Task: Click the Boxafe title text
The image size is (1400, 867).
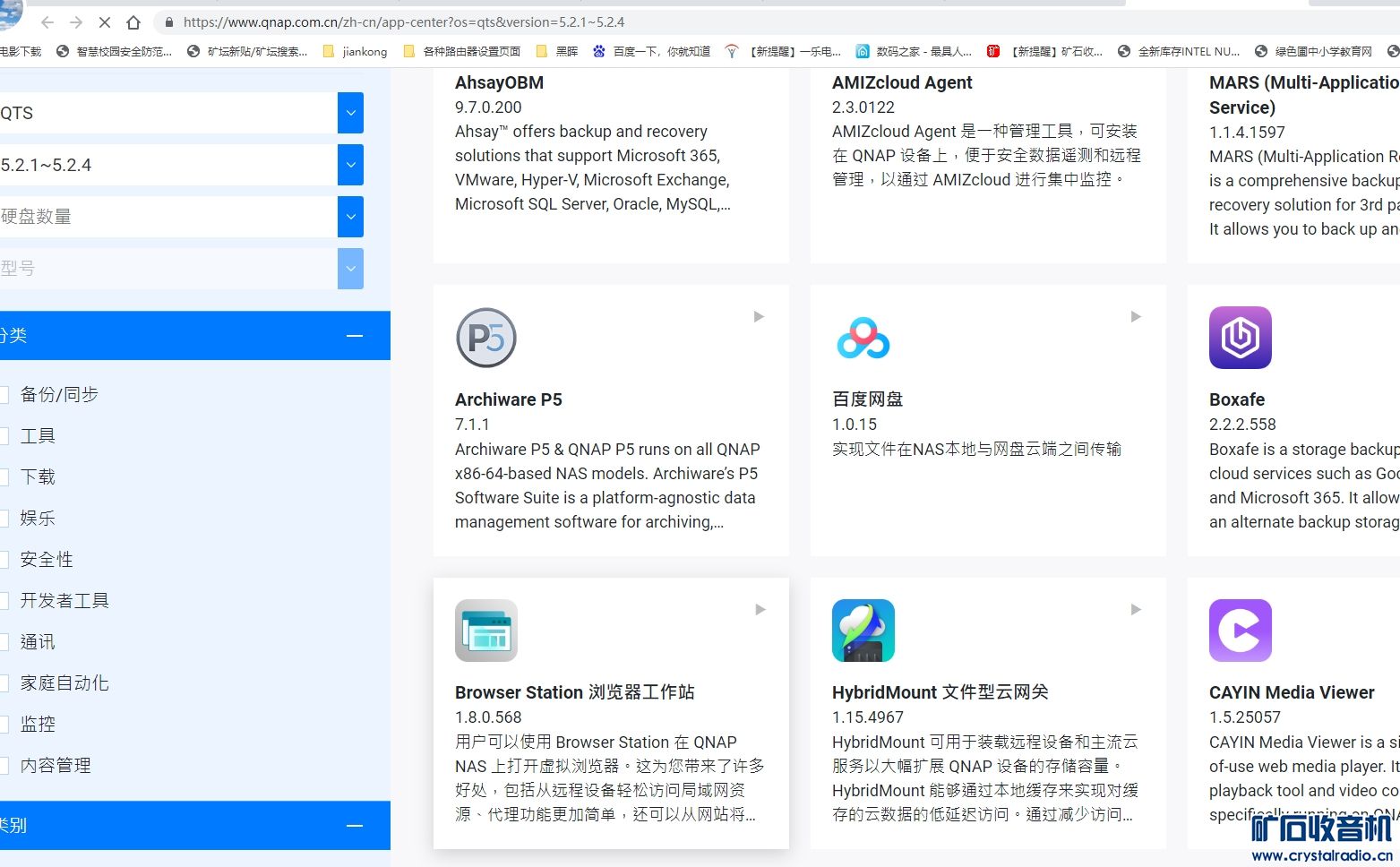Action: tap(1237, 399)
